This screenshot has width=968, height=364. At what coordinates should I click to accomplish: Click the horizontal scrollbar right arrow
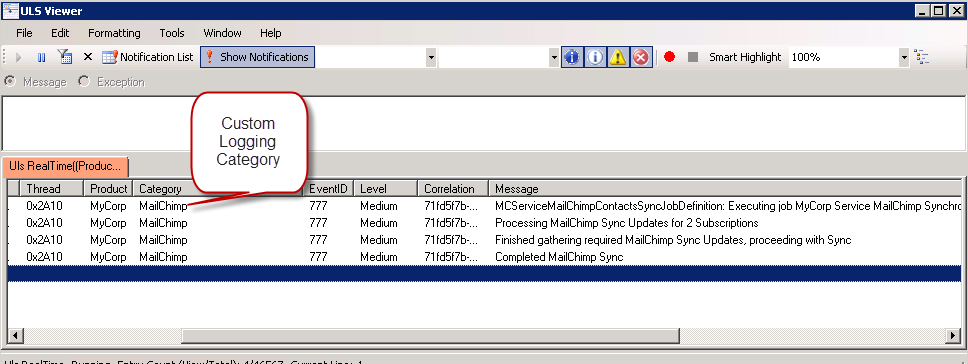[954, 336]
